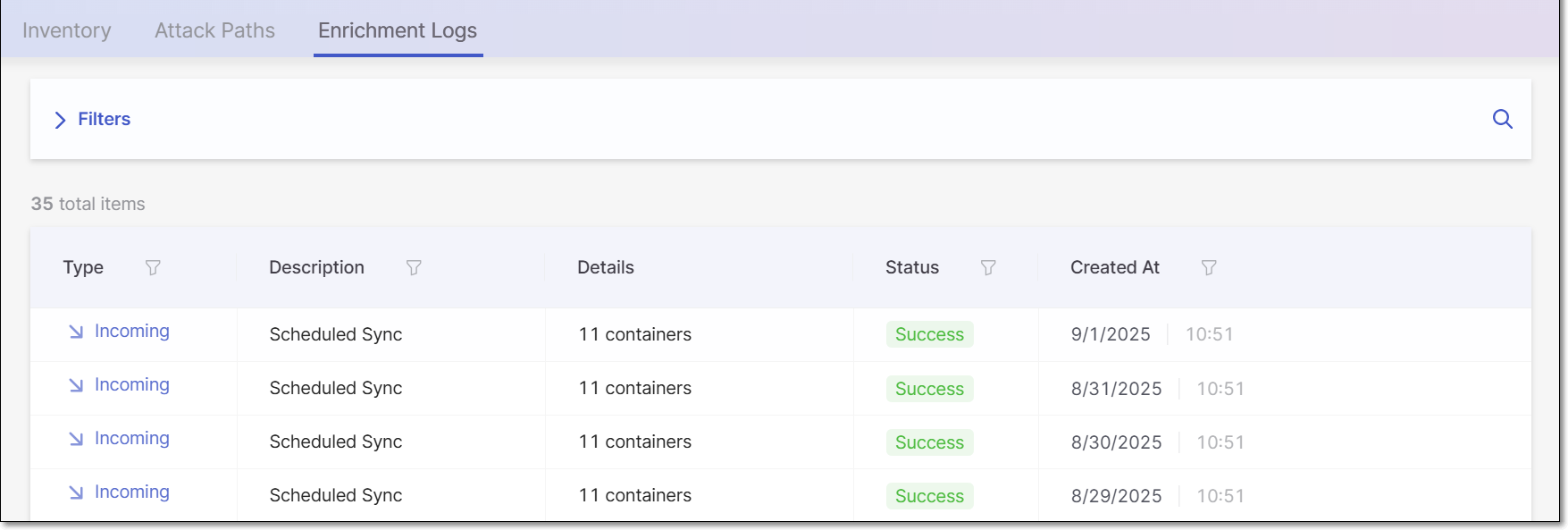The image size is (1568, 530).
Task: Switch to the Inventory tab
Action: pyautogui.click(x=67, y=30)
